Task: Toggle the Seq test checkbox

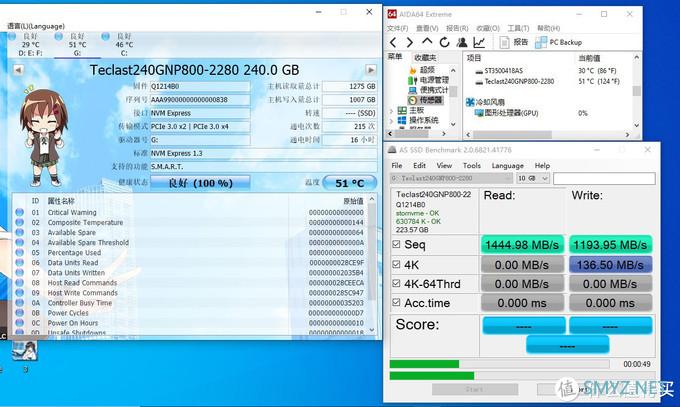Action: pos(396,244)
